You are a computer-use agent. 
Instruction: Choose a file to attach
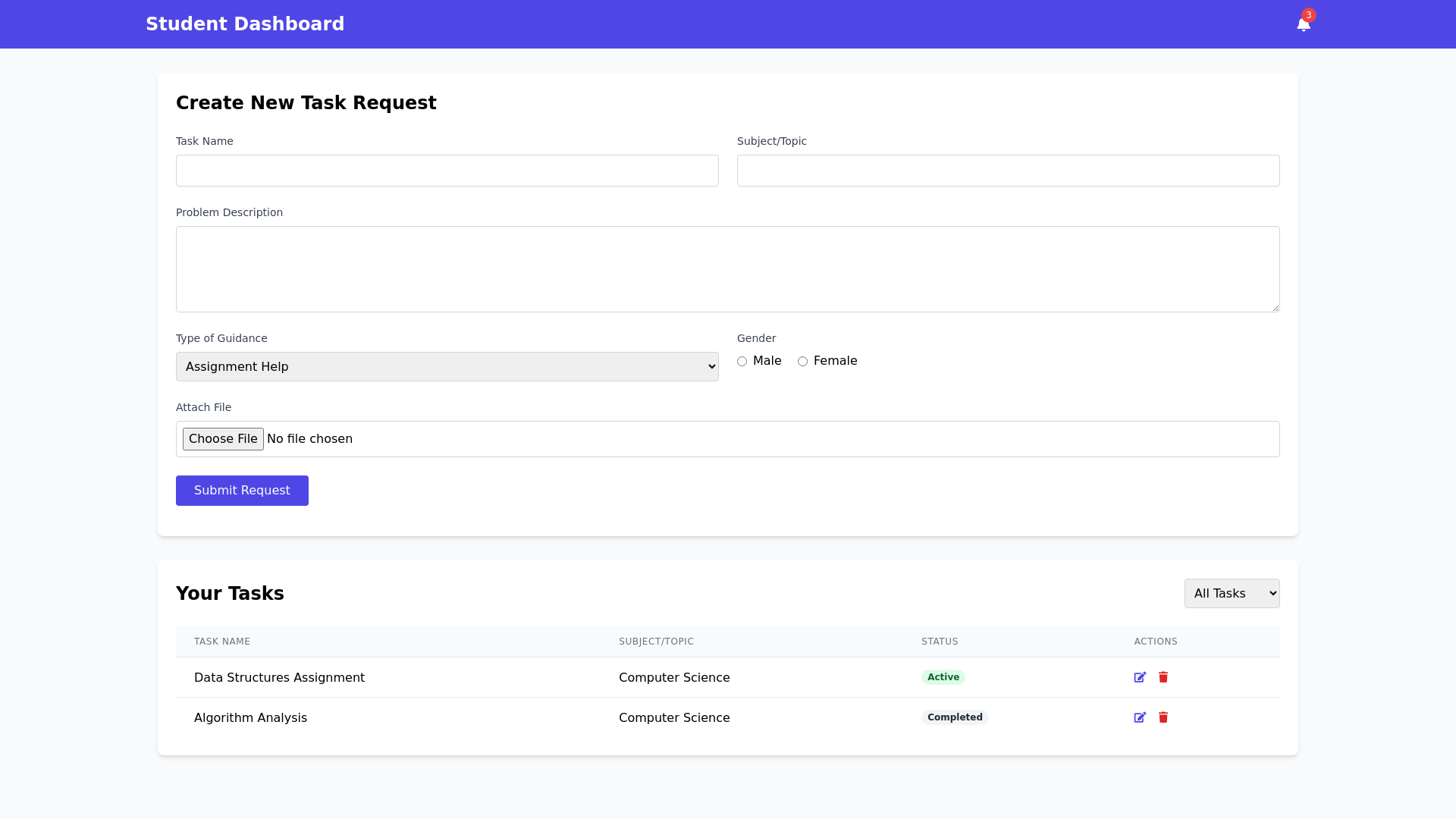tap(223, 438)
